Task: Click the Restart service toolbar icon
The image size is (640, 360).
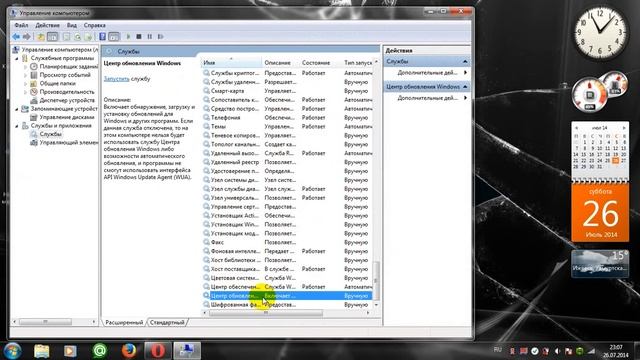Action: (x=160, y=37)
